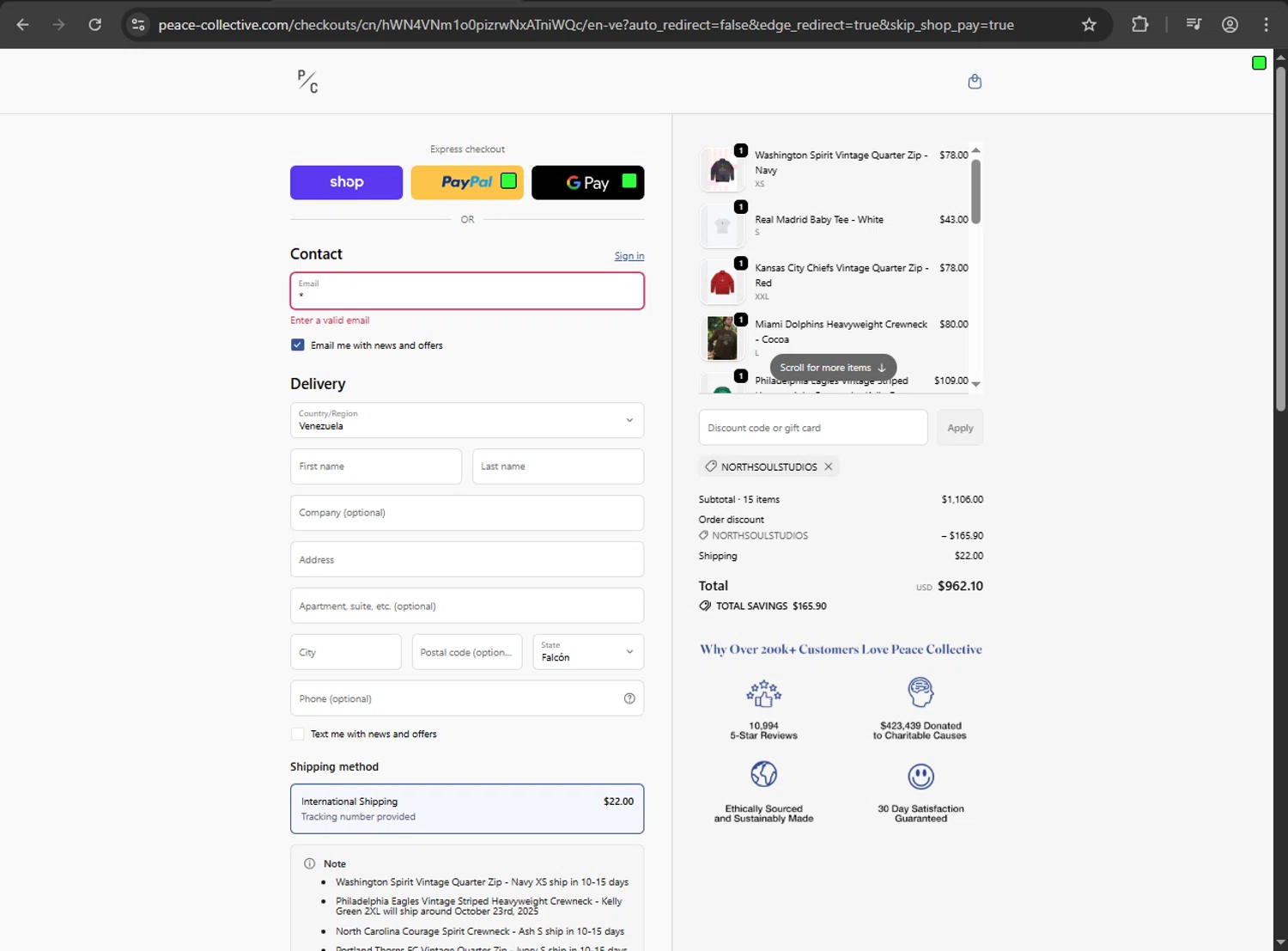The width and height of the screenshot is (1288, 951).
Task: Open media controls icon in toolbar
Action: point(1194,25)
